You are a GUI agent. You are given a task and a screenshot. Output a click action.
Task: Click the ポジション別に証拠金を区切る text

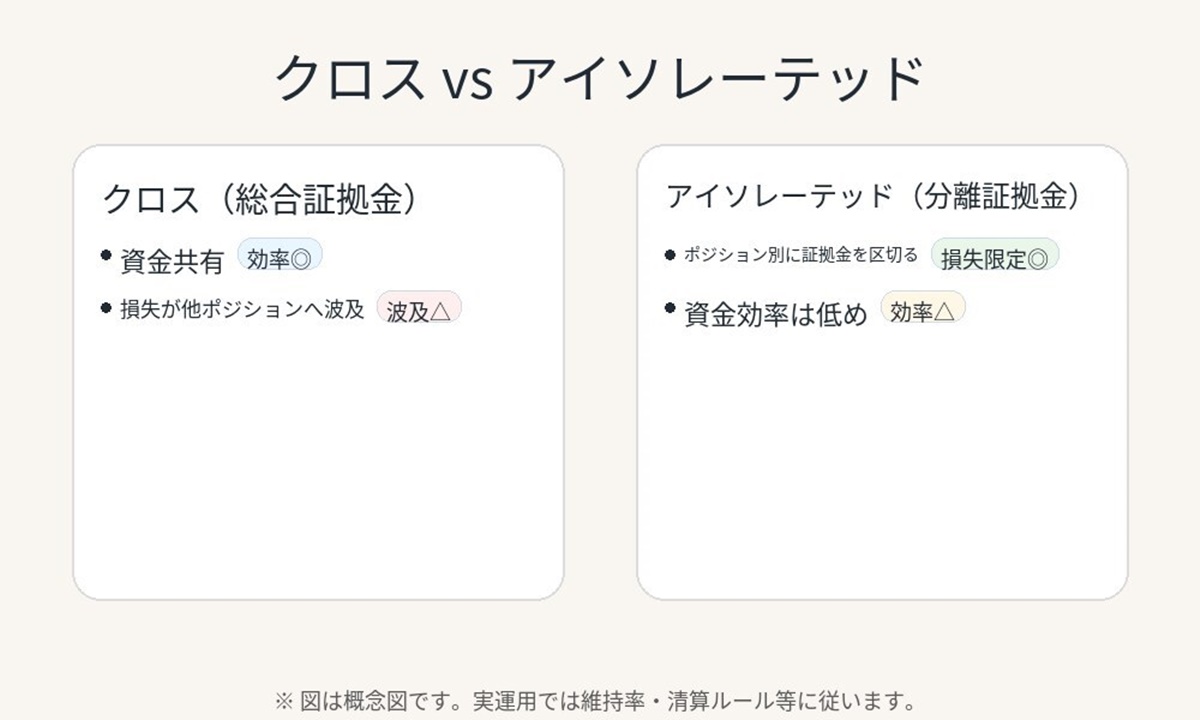point(801,255)
